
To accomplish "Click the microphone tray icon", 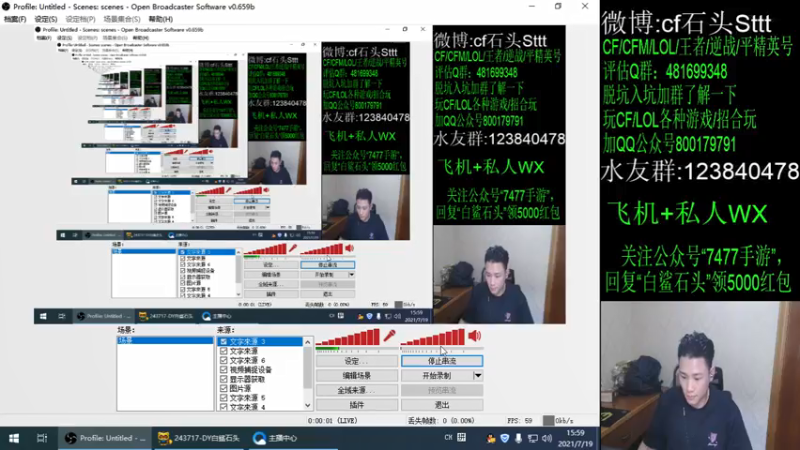I will pyautogui.click(x=518, y=438).
